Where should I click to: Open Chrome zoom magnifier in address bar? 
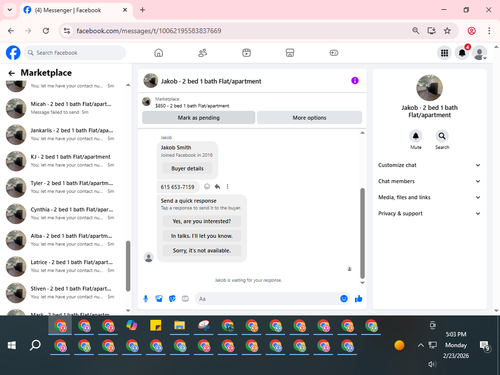coord(415,31)
